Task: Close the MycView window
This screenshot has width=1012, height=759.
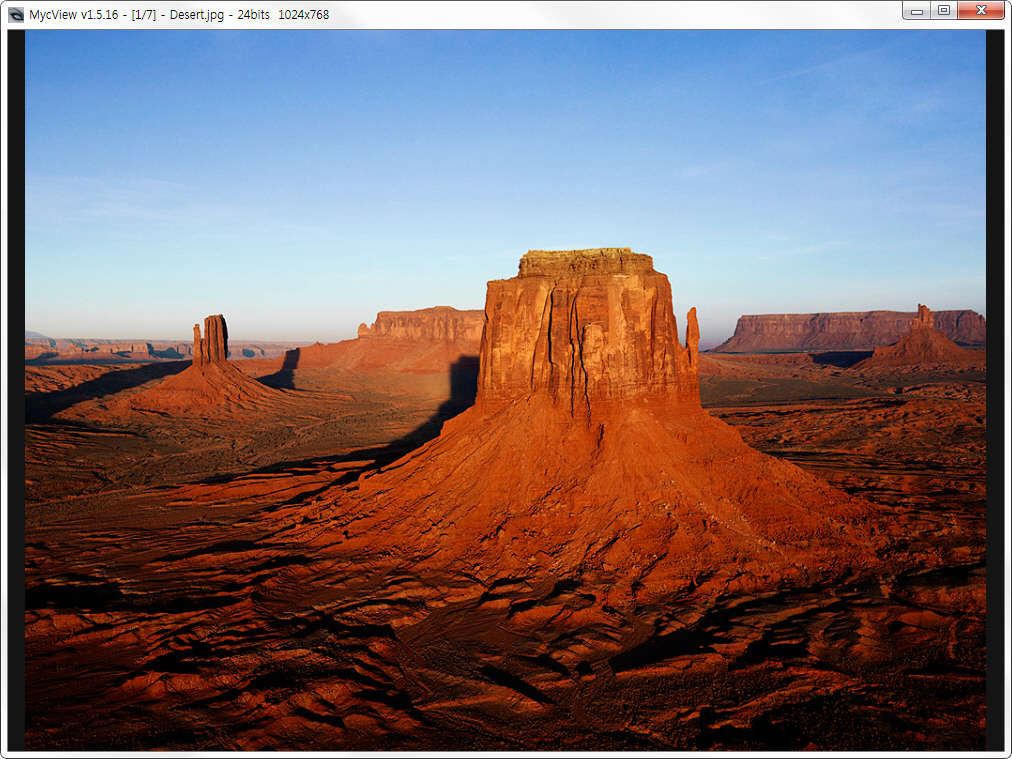Action: [x=981, y=10]
